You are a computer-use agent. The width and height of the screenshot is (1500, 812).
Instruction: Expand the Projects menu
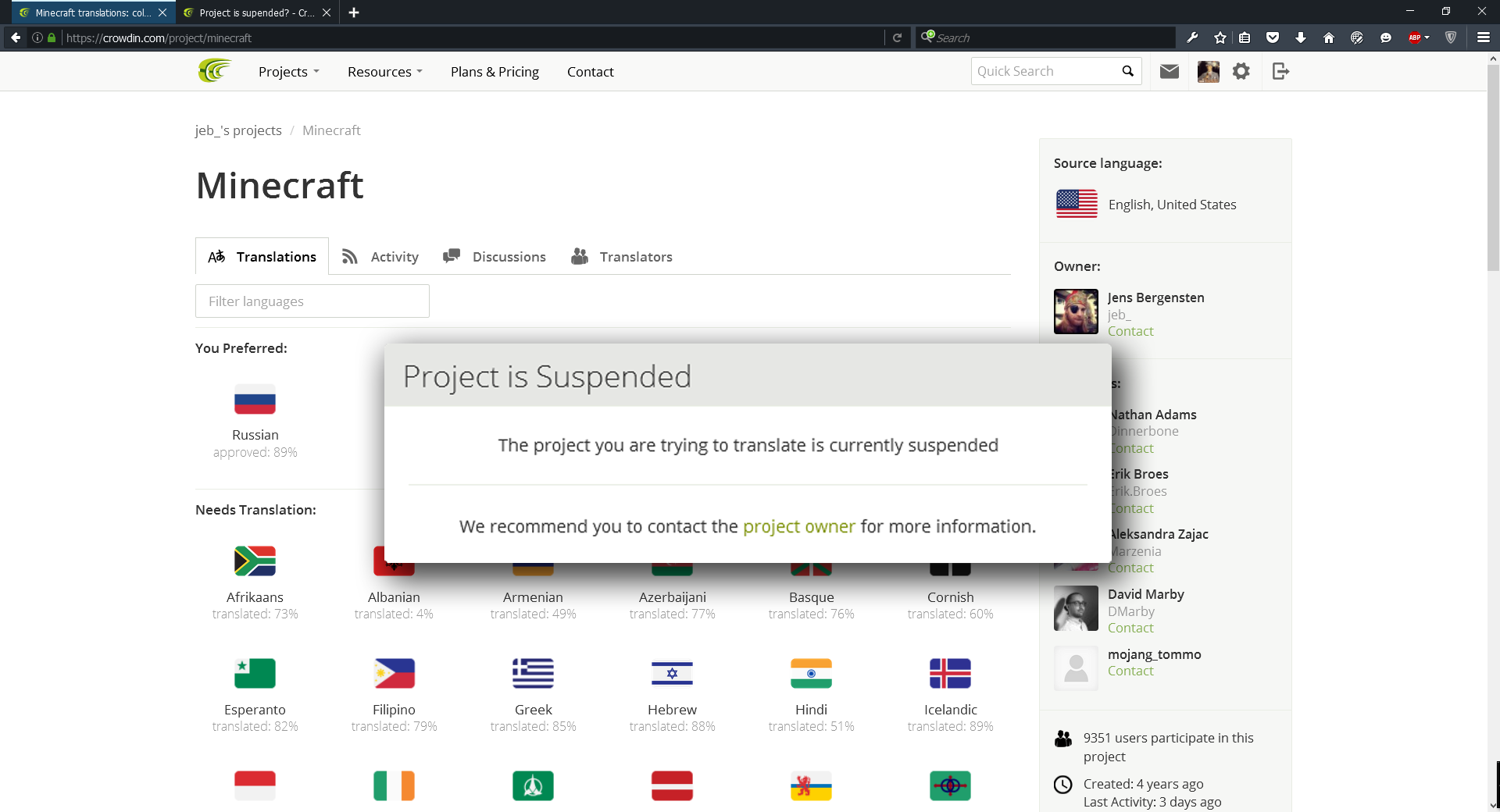pyautogui.click(x=288, y=72)
